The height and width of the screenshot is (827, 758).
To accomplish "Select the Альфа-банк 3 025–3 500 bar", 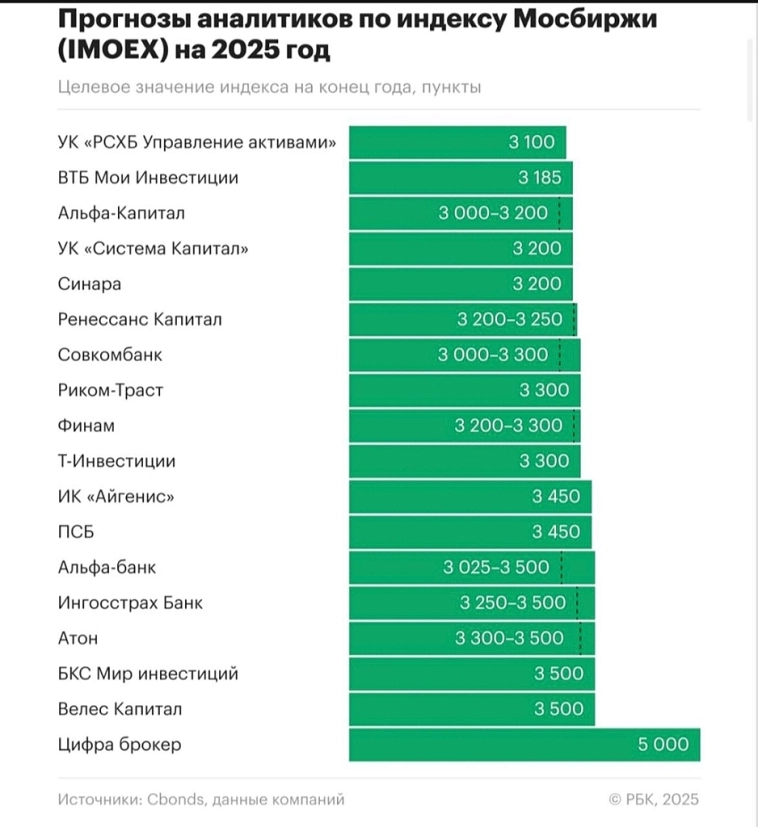I will pos(471,568).
